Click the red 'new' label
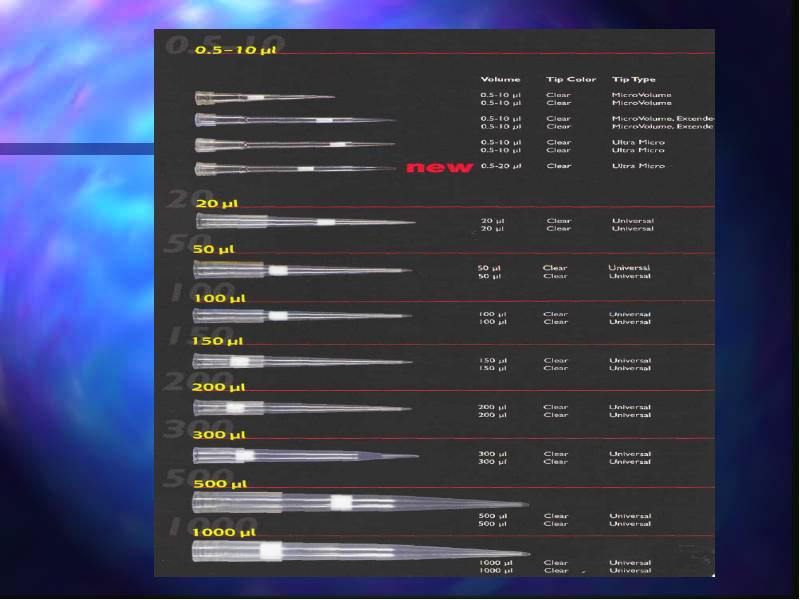 tap(440, 167)
